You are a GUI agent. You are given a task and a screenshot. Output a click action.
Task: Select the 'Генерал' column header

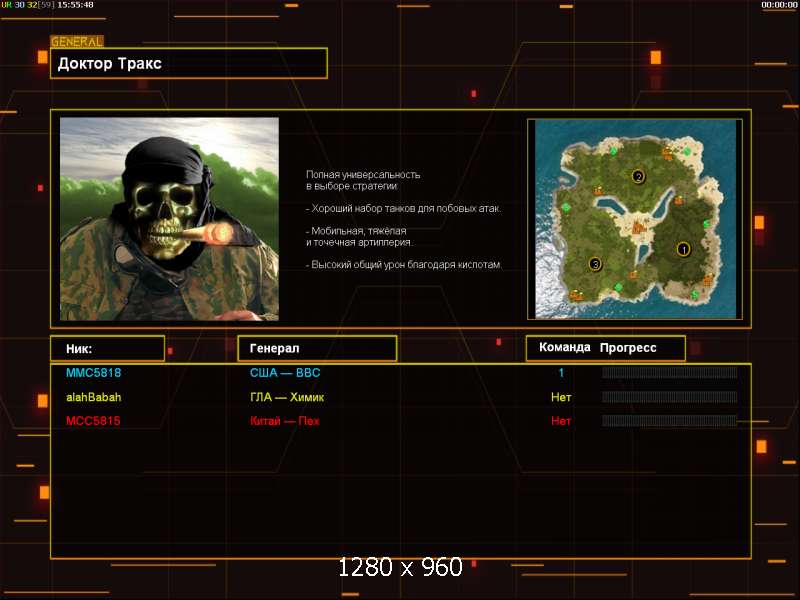click(x=317, y=348)
